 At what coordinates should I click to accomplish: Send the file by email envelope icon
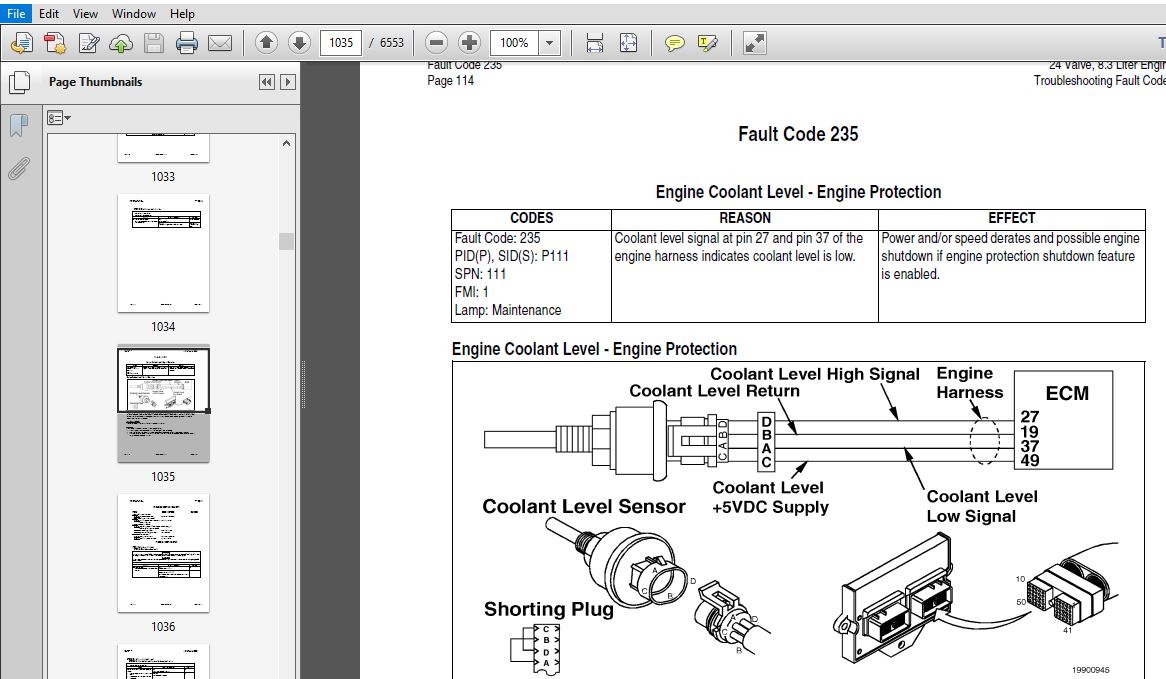220,43
